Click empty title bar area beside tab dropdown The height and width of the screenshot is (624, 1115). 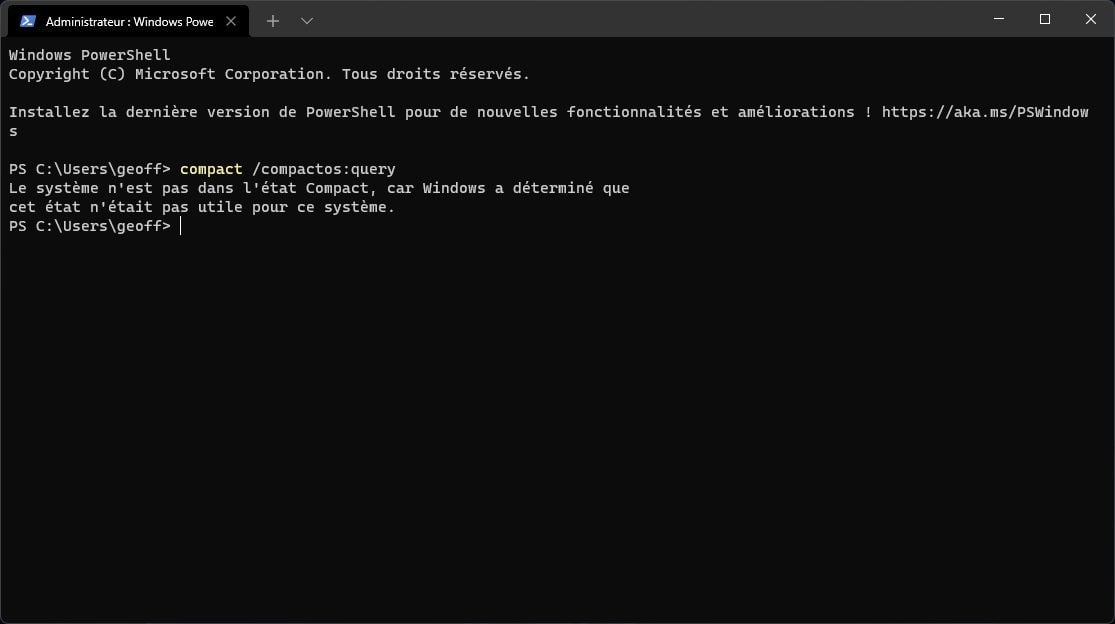pyautogui.click(x=640, y=19)
